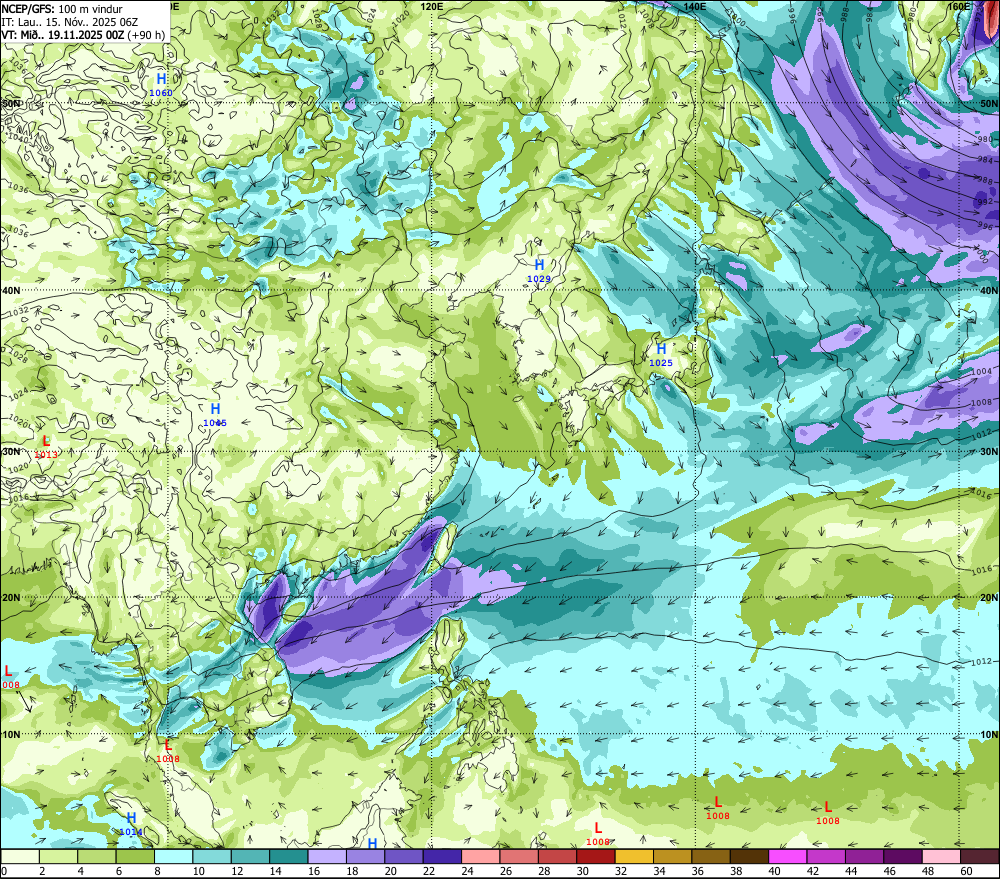Click the light yellow 0–2 legend swatch
Image resolution: width=1000 pixels, height=879 pixels.
coord(20,856)
